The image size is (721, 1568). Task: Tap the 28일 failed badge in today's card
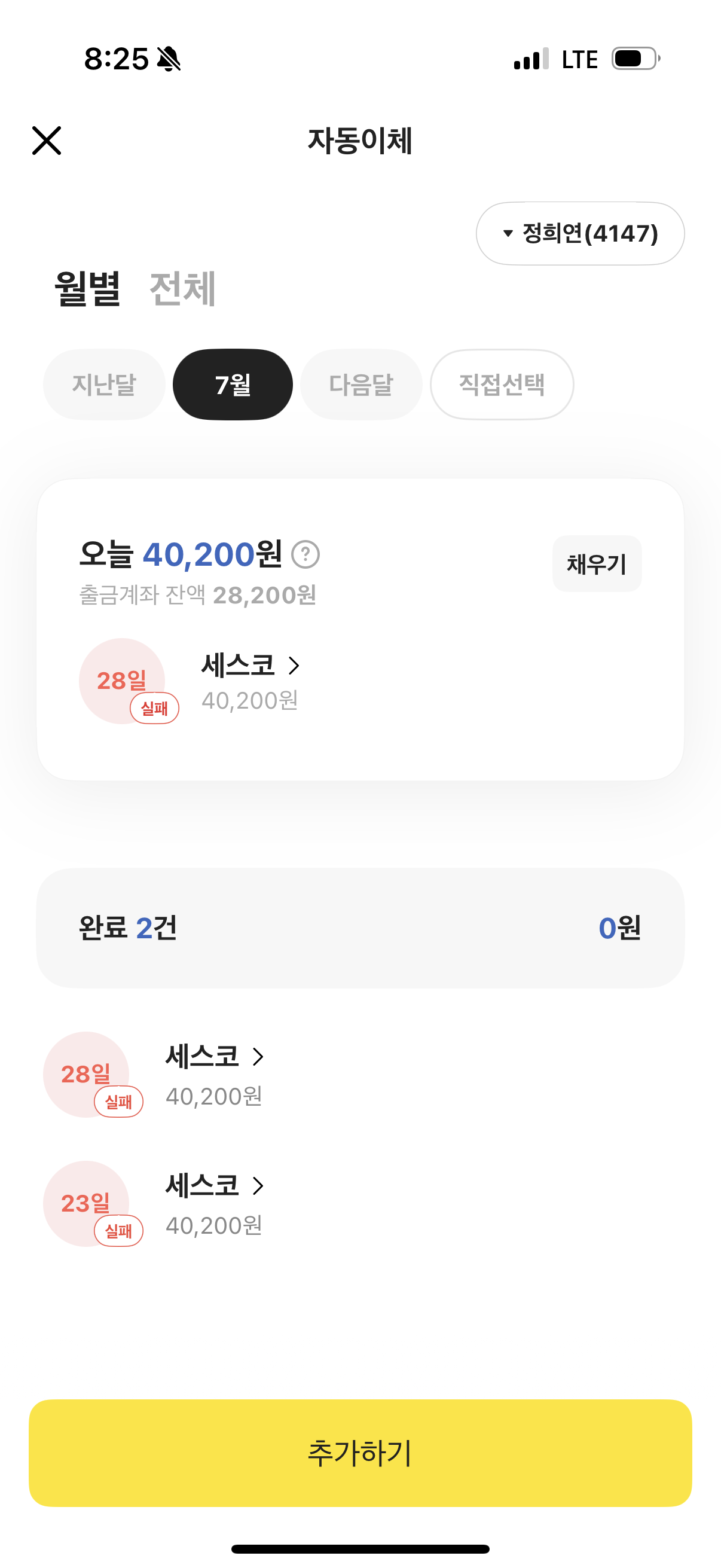[123, 681]
